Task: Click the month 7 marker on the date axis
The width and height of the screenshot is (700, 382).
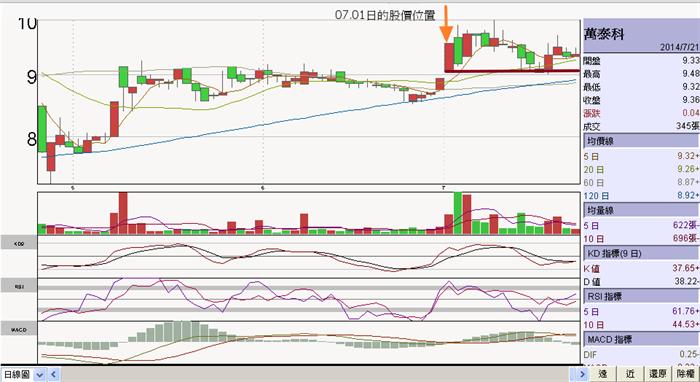Action: 443,187
